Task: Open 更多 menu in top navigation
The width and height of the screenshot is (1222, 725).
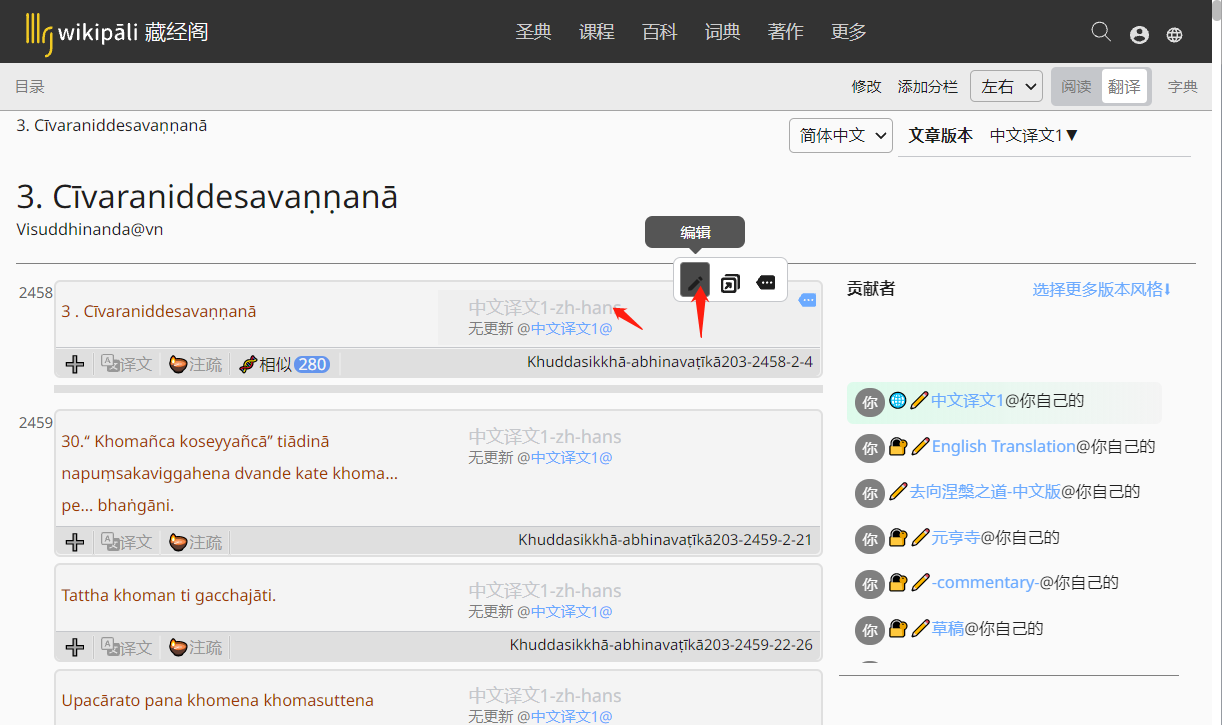Action: (x=849, y=32)
